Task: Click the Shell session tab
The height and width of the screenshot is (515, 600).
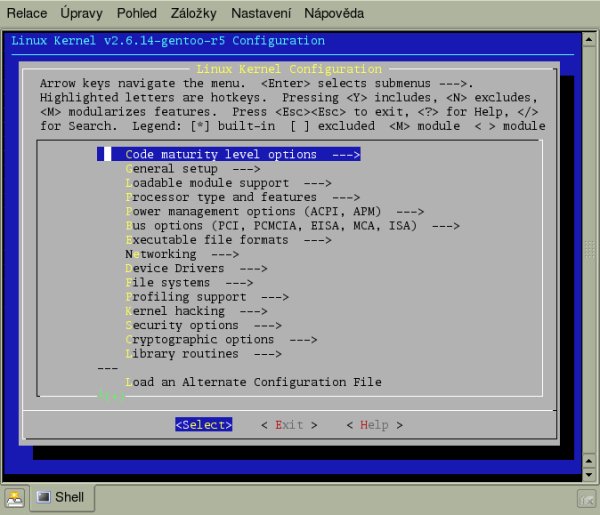Action: (x=62, y=497)
